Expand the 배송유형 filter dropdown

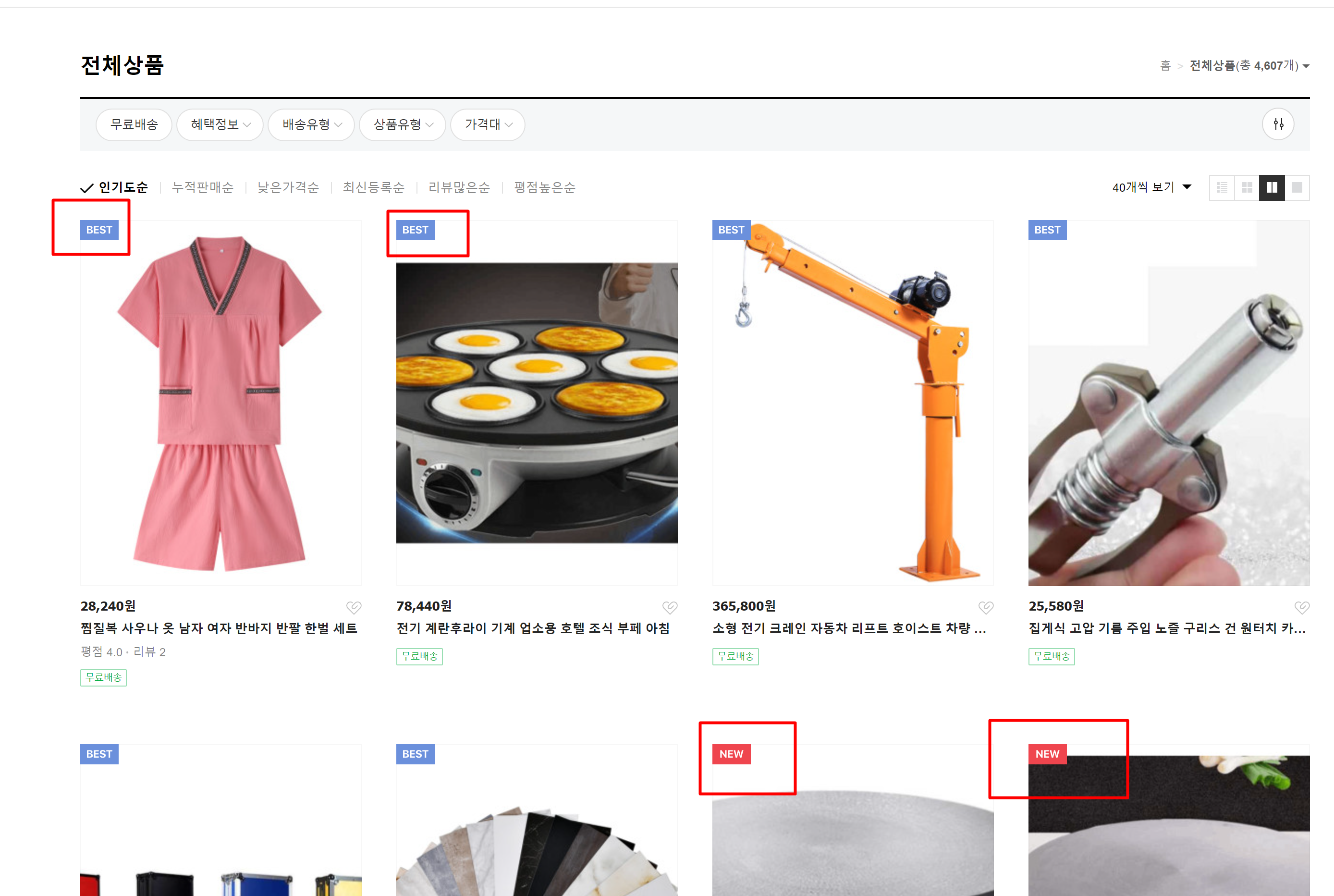click(311, 124)
